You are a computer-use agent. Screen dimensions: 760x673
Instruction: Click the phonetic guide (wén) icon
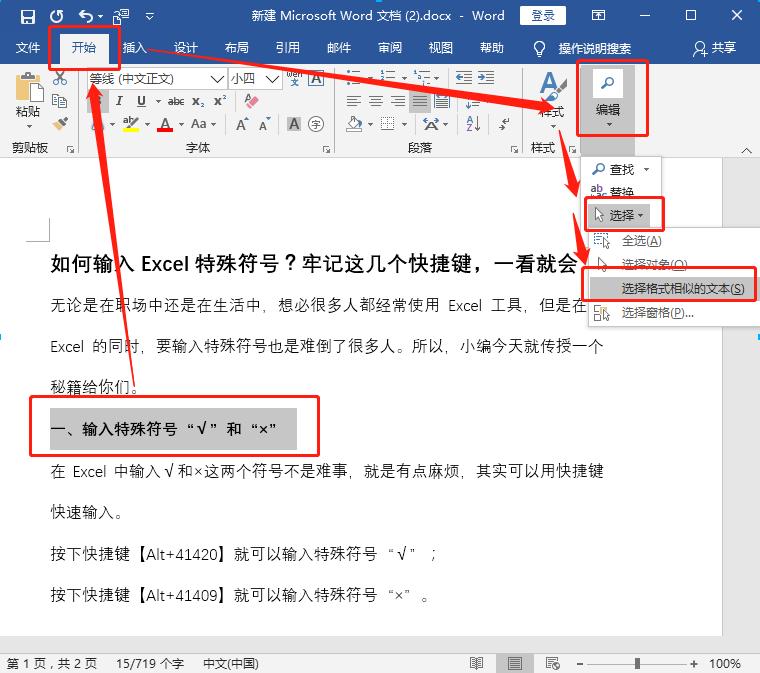click(295, 78)
